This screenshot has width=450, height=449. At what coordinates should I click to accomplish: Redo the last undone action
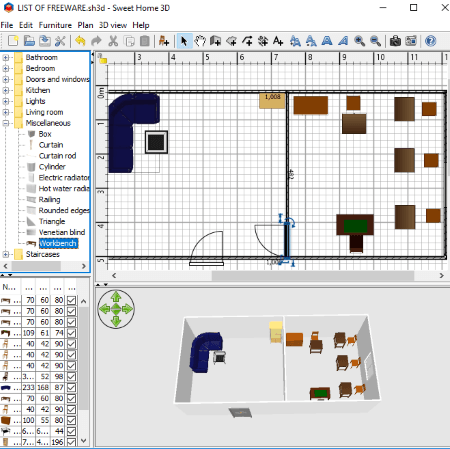96,41
